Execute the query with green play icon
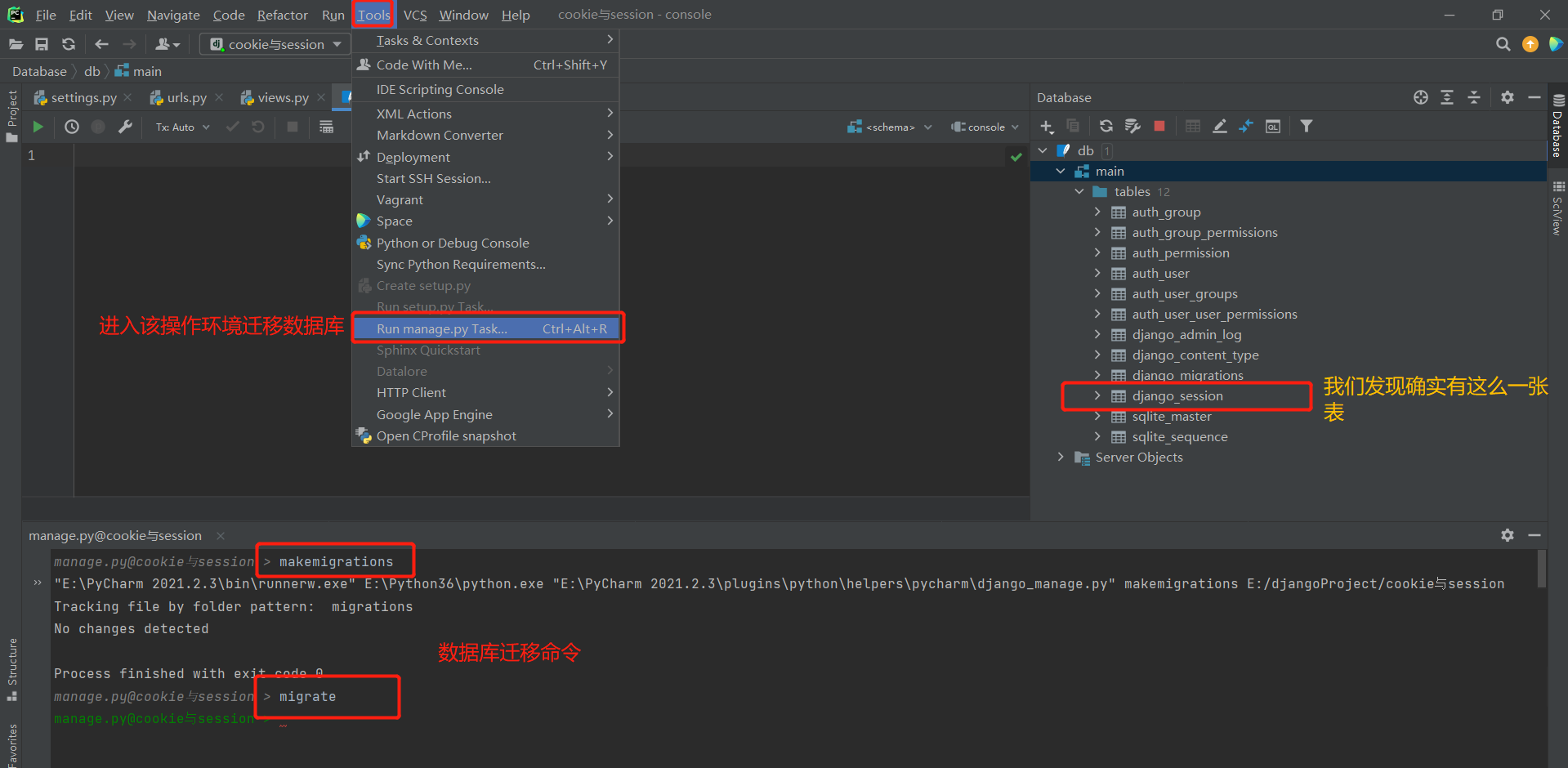 tap(38, 127)
